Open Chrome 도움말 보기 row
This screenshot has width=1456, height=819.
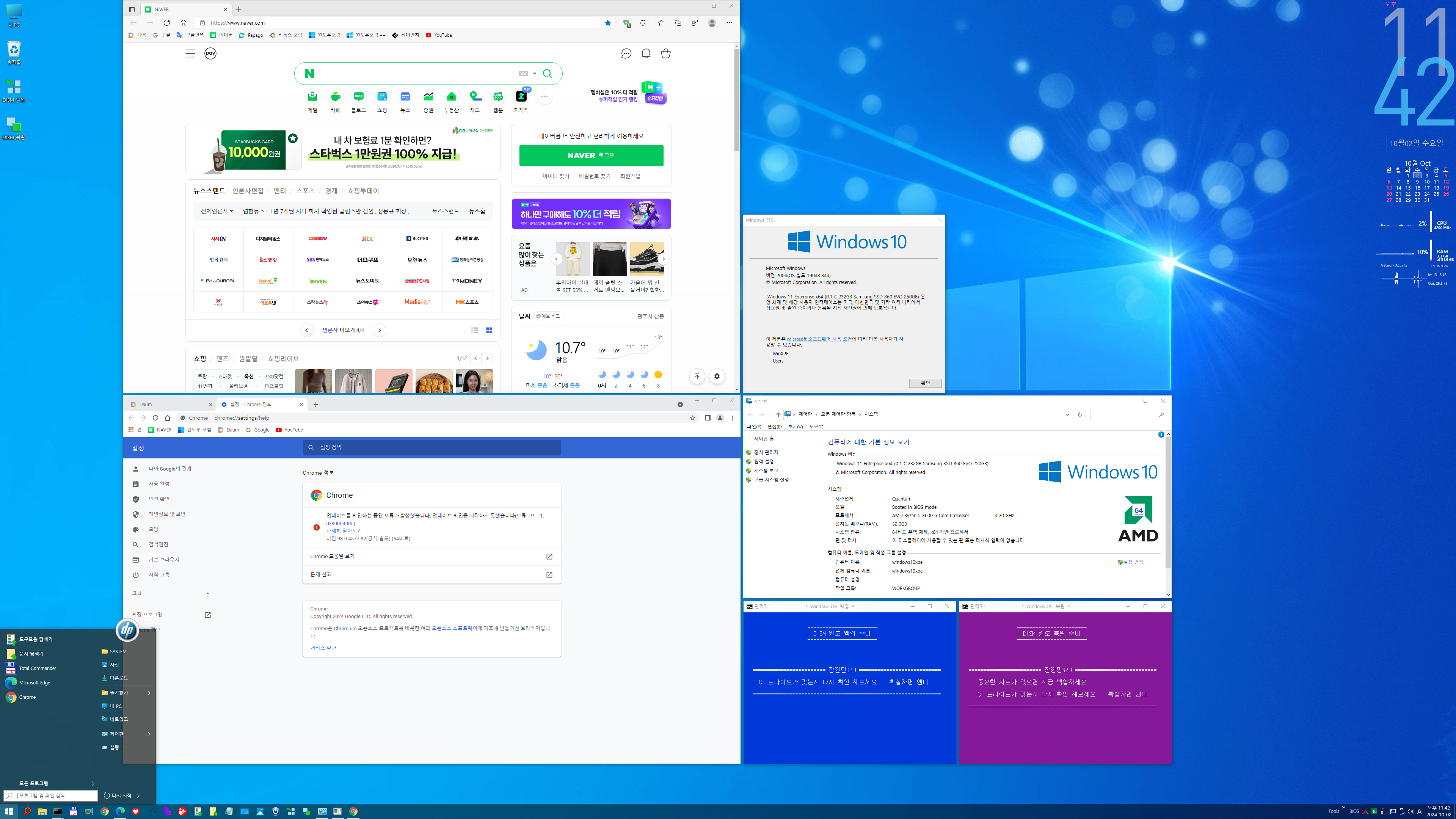tap(432, 556)
